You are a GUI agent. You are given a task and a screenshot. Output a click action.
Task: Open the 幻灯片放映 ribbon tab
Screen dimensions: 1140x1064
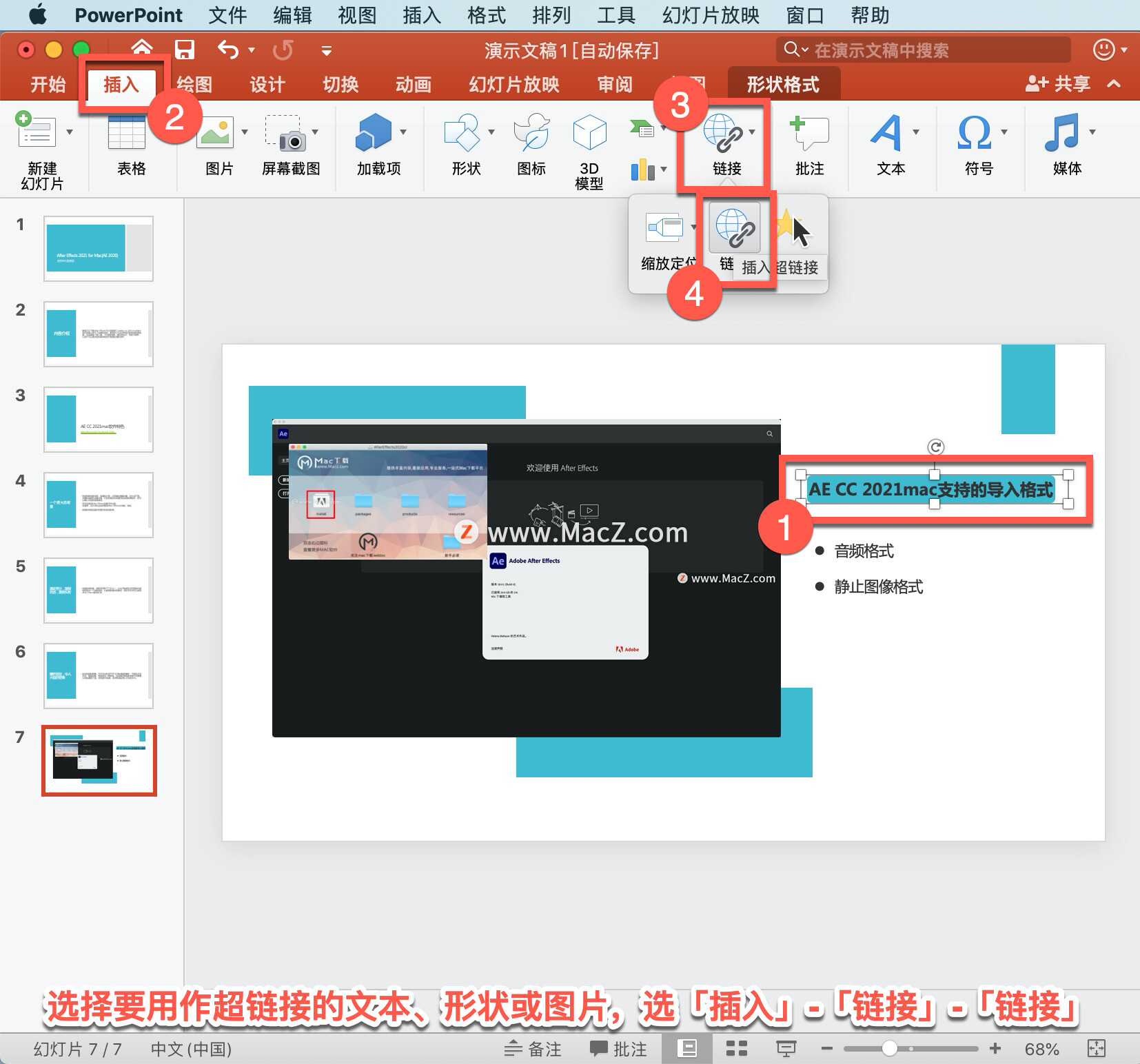coord(514,84)
